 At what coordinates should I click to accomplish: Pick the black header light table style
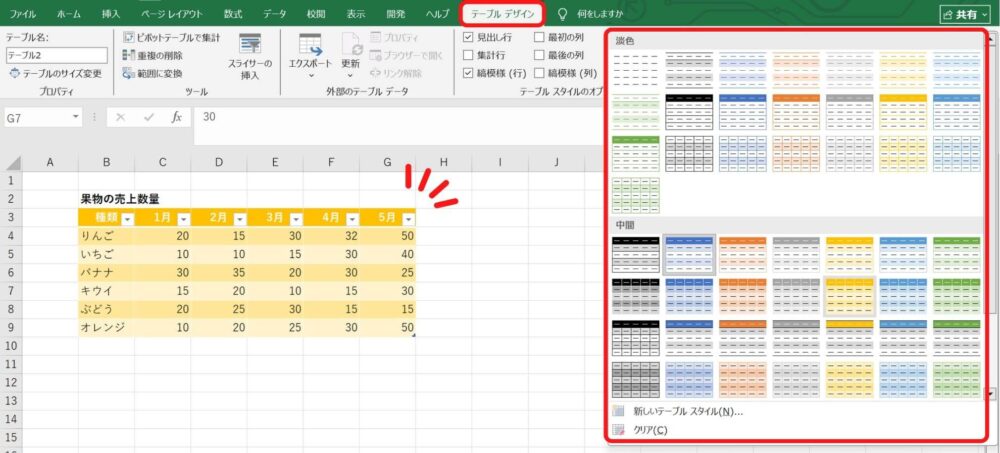(x=689, y=112)
